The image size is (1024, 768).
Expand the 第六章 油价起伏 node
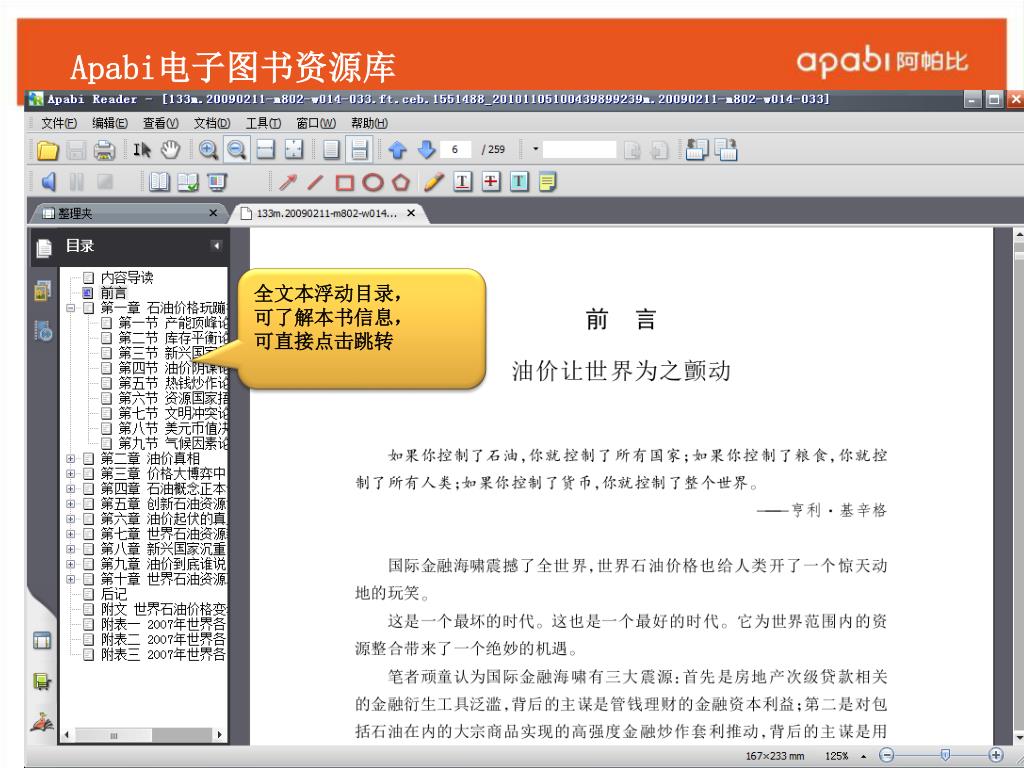71,519
